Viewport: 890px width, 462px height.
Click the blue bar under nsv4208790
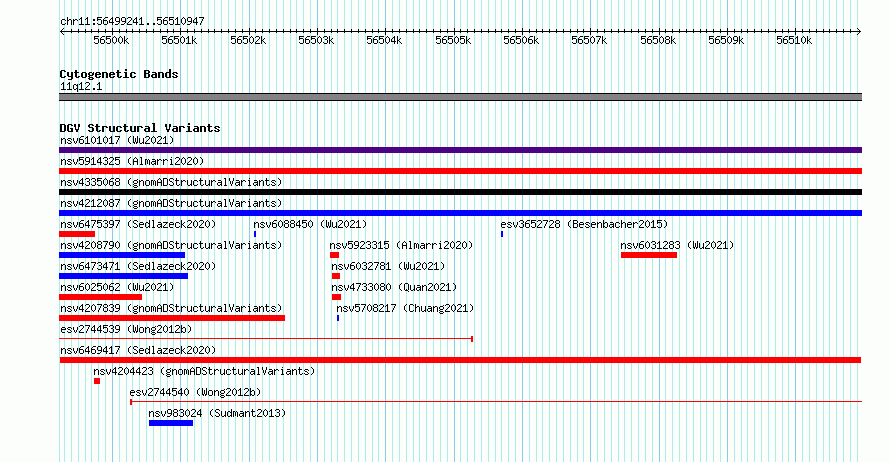point(122,255)
